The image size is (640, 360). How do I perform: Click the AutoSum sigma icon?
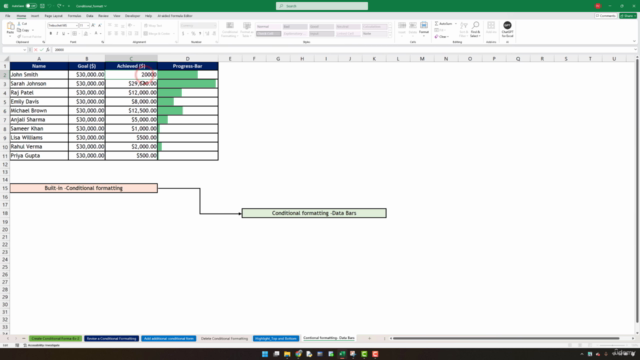coord(436,24)
